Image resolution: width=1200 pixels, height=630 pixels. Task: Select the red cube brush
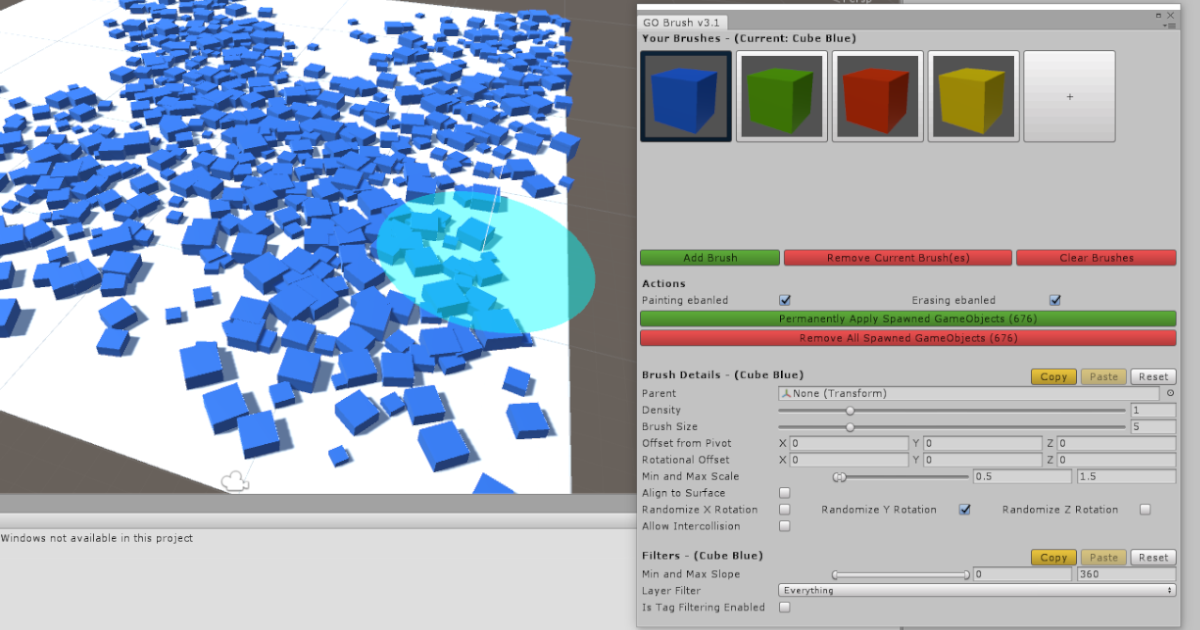tap(877, 95)
